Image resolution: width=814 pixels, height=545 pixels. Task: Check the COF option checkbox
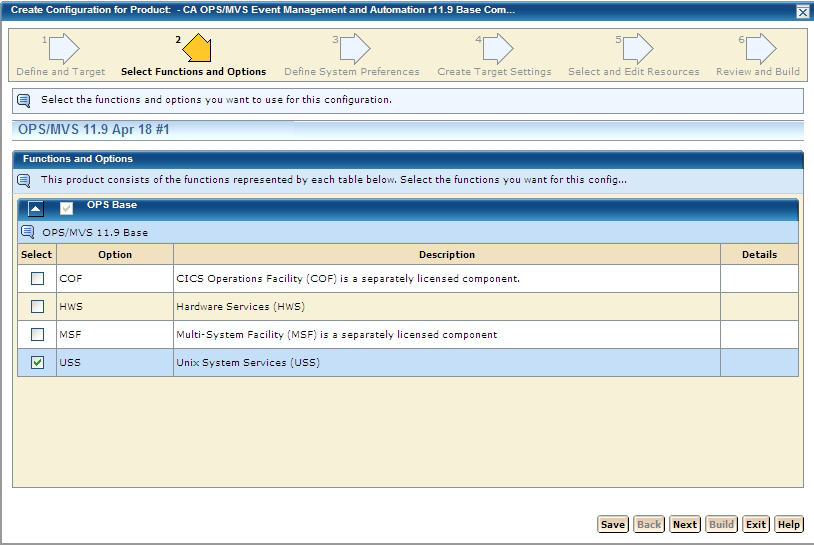(37, 279)
